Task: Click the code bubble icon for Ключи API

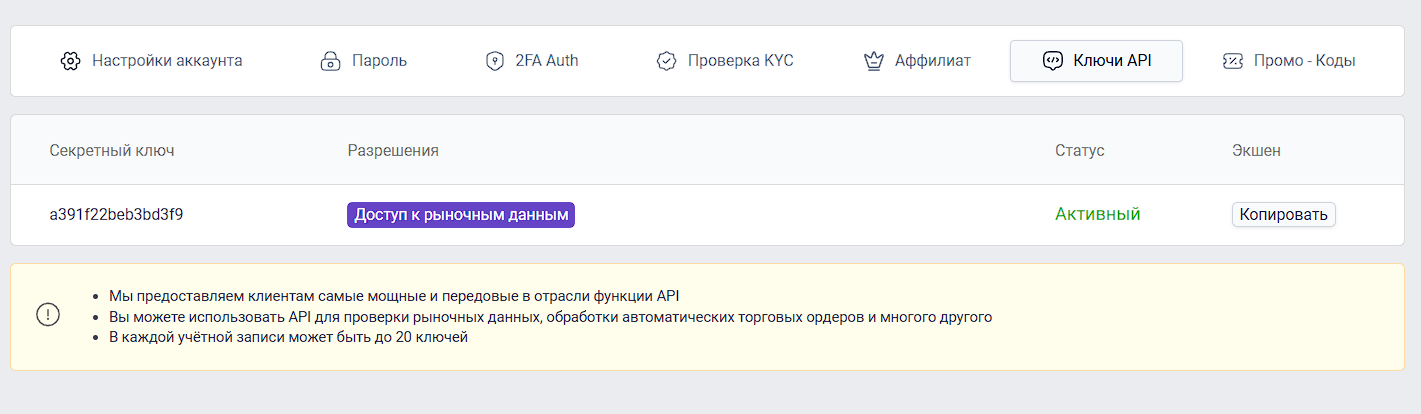Action: click(x=1052, y=61)
